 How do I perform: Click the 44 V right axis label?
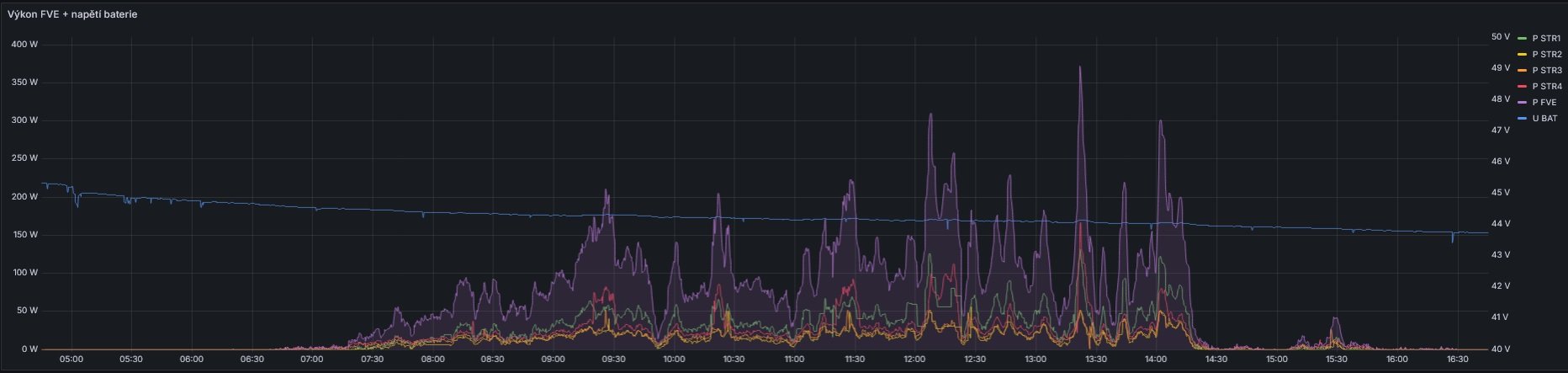point(1501,224)
